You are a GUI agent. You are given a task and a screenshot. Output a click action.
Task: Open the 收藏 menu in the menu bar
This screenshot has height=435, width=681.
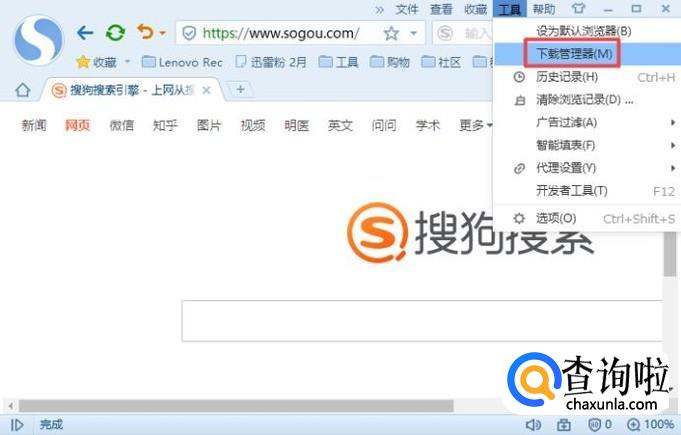pos(475,9)
